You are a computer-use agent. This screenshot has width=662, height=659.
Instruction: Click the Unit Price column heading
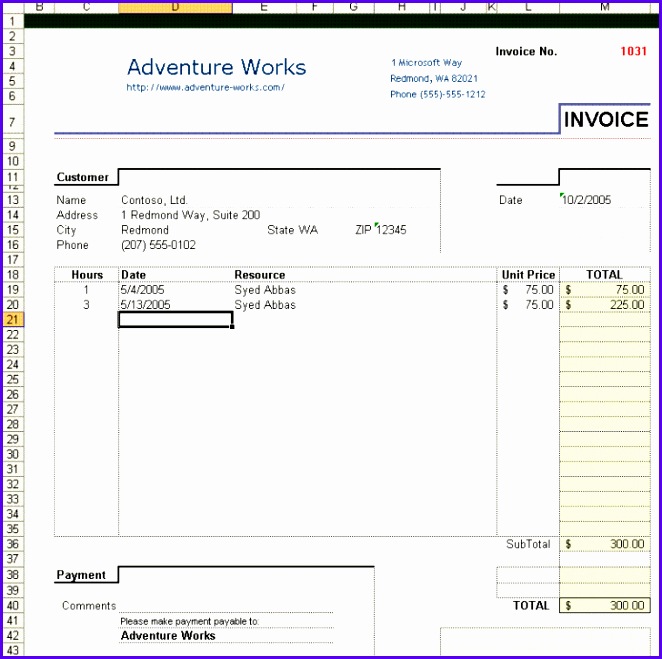pyautogui.click(x=528, y=275)
